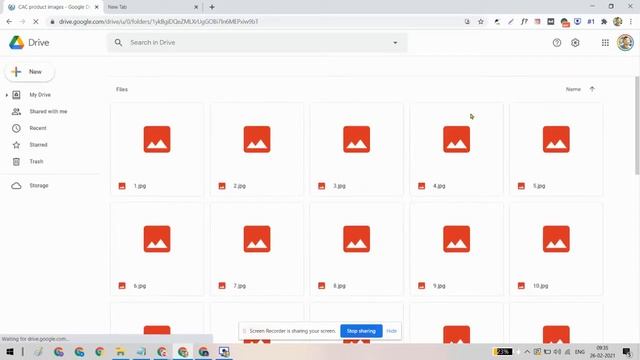
Task: Click the 7.jpg file name
Action: (x=240, y=286)
